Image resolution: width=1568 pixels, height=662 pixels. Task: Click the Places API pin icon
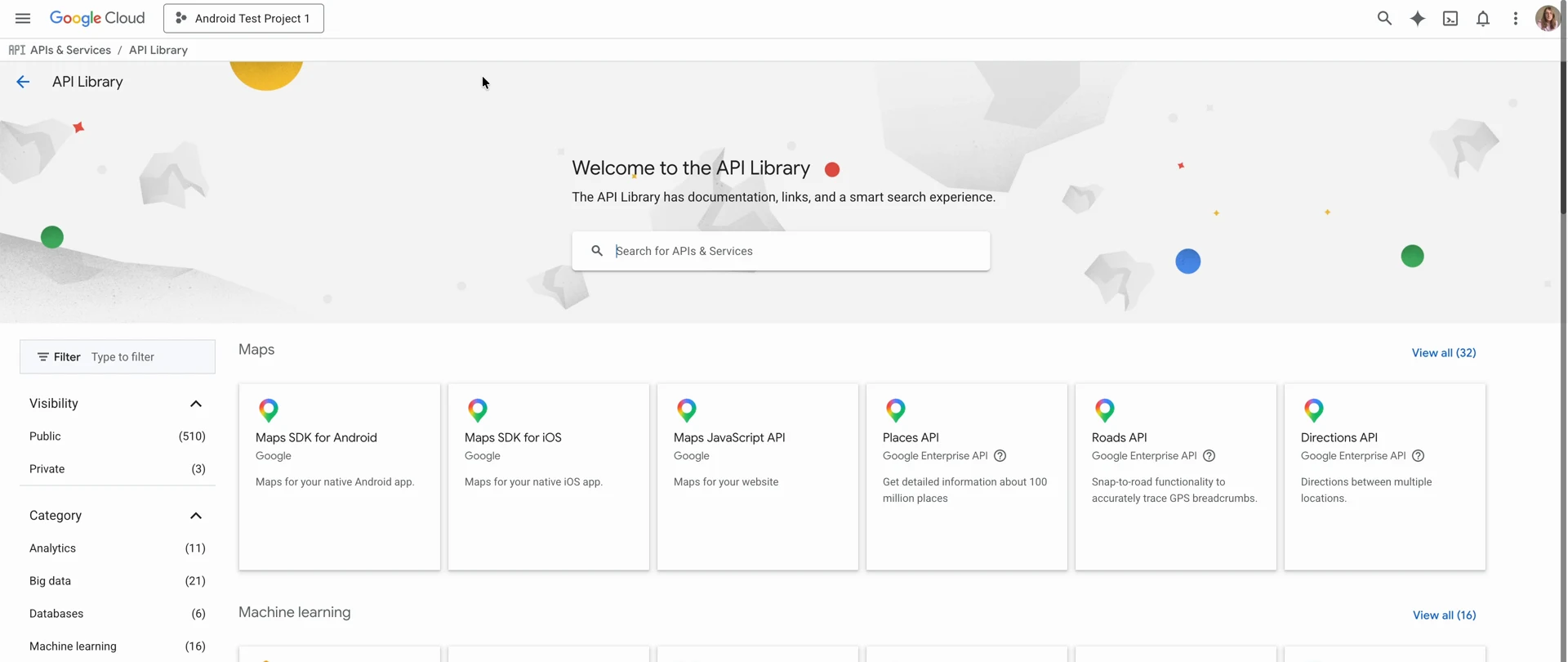tap(896, 409)
